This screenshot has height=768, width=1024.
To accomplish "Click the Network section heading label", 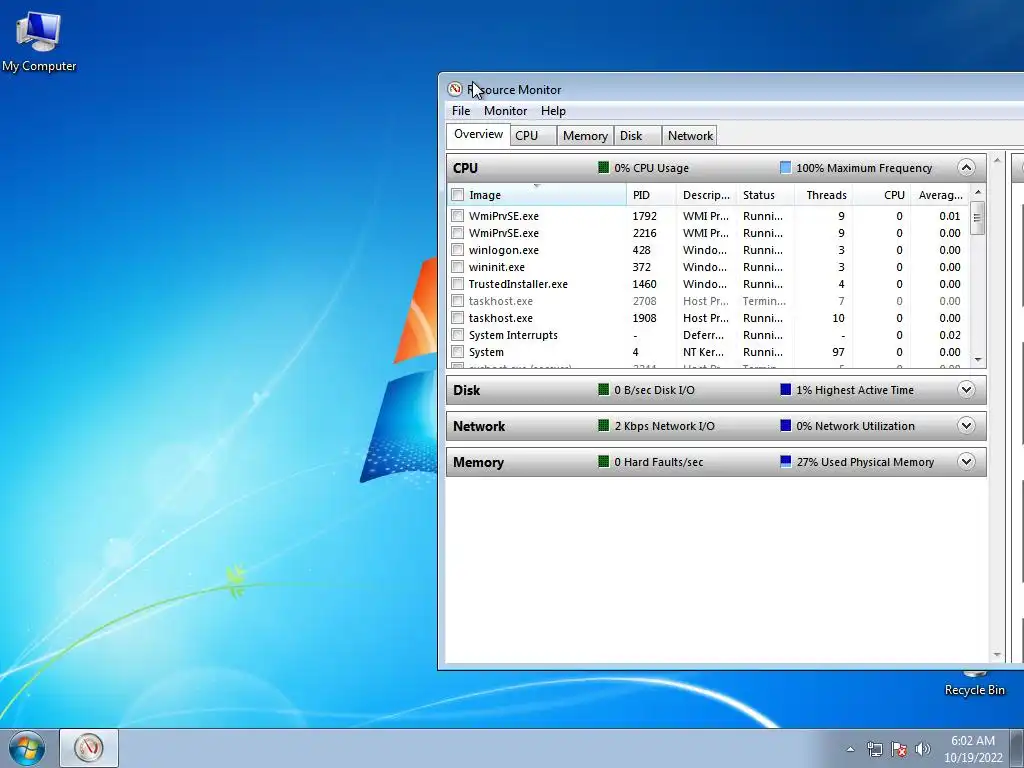I will click(x=479, y=426).
